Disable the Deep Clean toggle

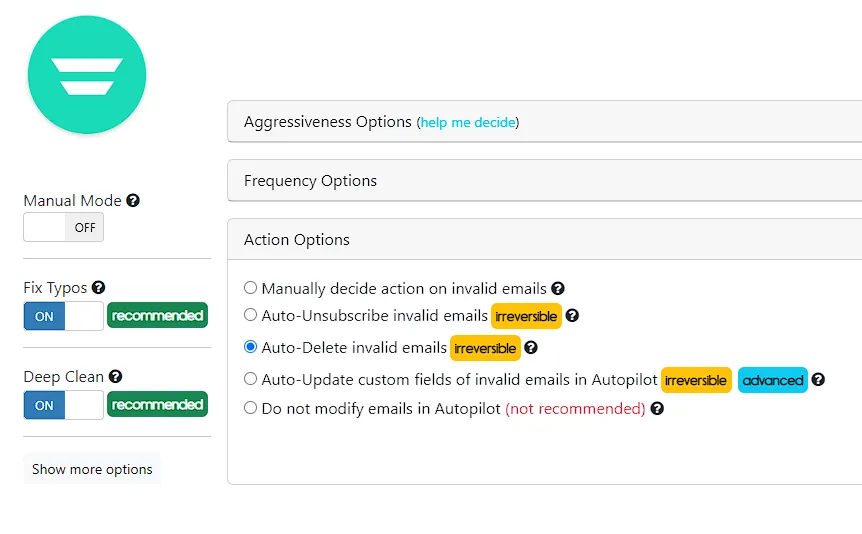coord(63,405)
